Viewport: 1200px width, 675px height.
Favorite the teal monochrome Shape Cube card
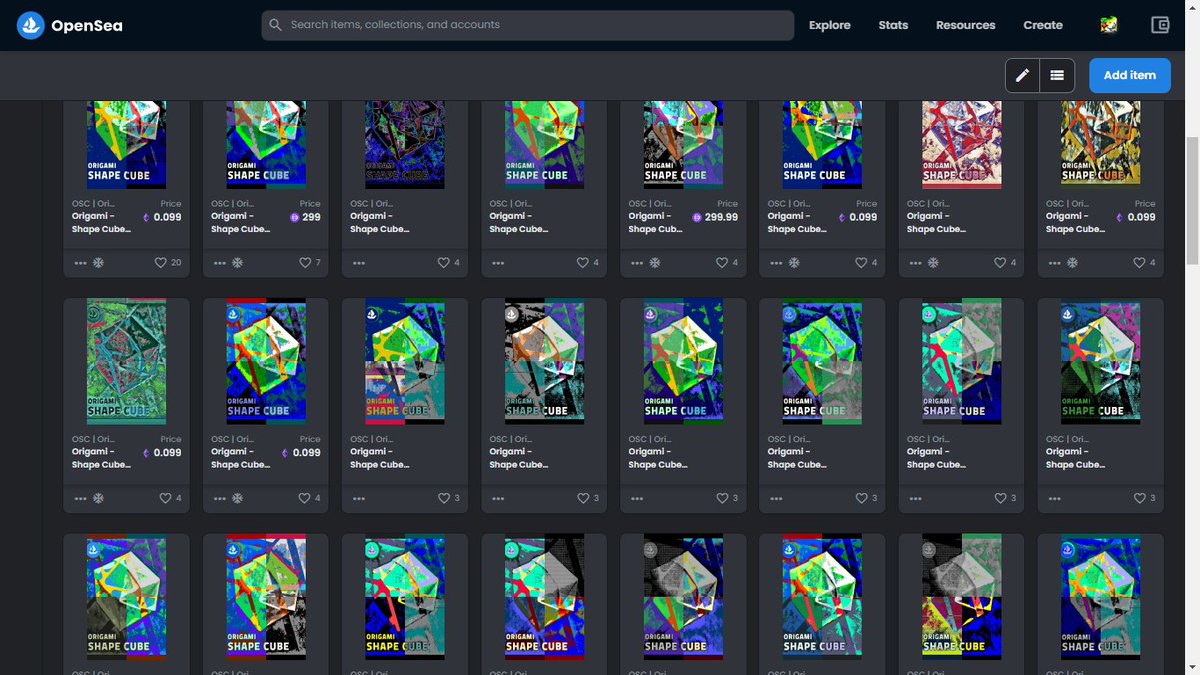(x=165, y=498)
